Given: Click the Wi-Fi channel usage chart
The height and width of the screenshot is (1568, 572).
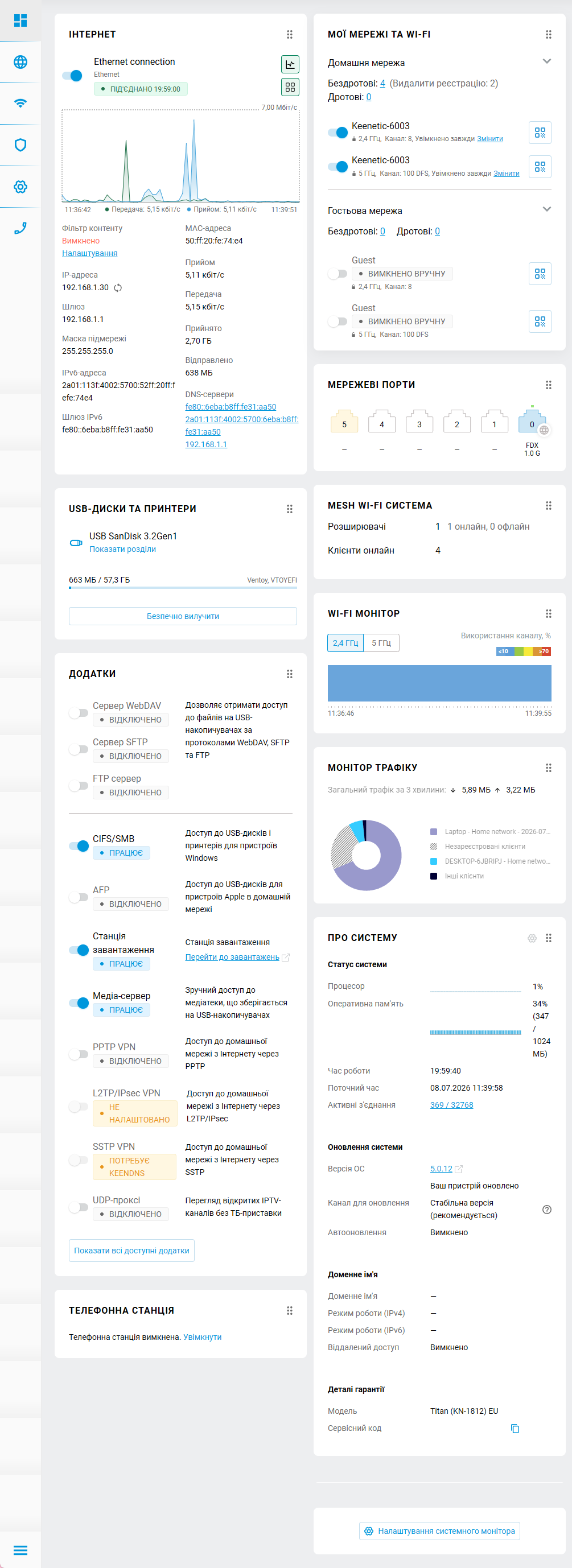Looking at the screenshot, I should tap(439, 683).
